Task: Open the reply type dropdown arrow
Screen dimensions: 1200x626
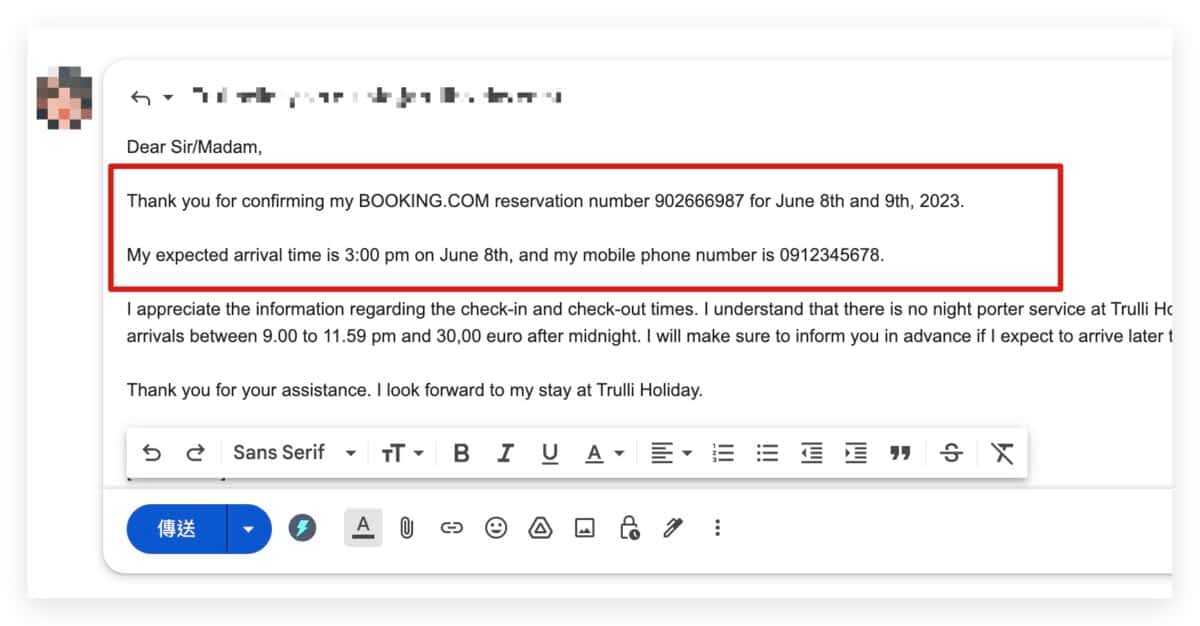Action: (x=168, y=97)
